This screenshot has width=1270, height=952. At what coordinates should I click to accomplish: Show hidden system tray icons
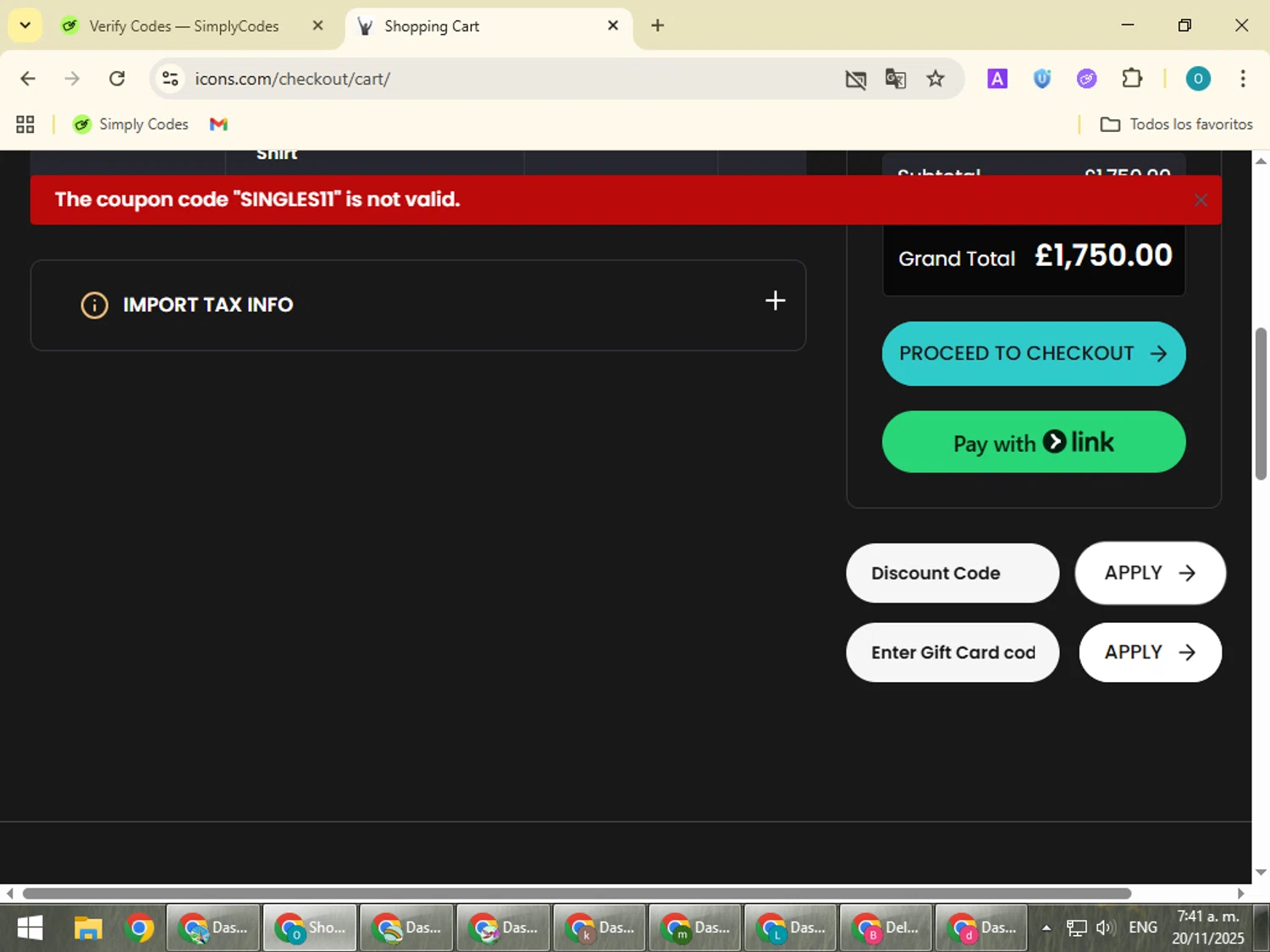(x=1046, y=928)
